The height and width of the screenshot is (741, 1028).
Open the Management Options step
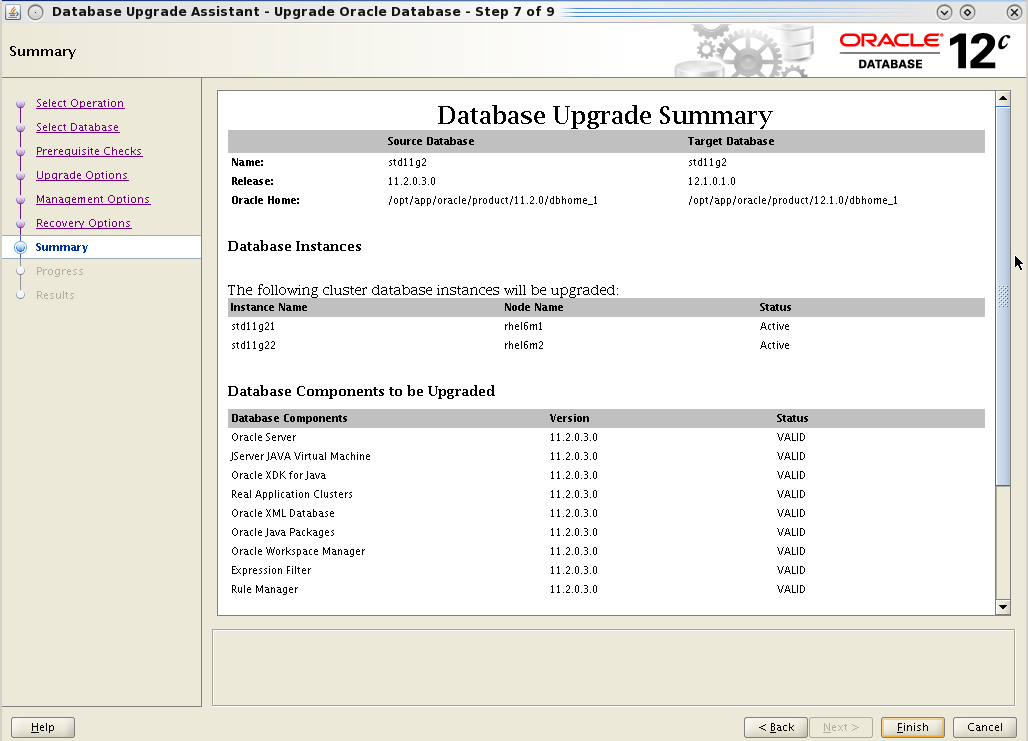92,199
